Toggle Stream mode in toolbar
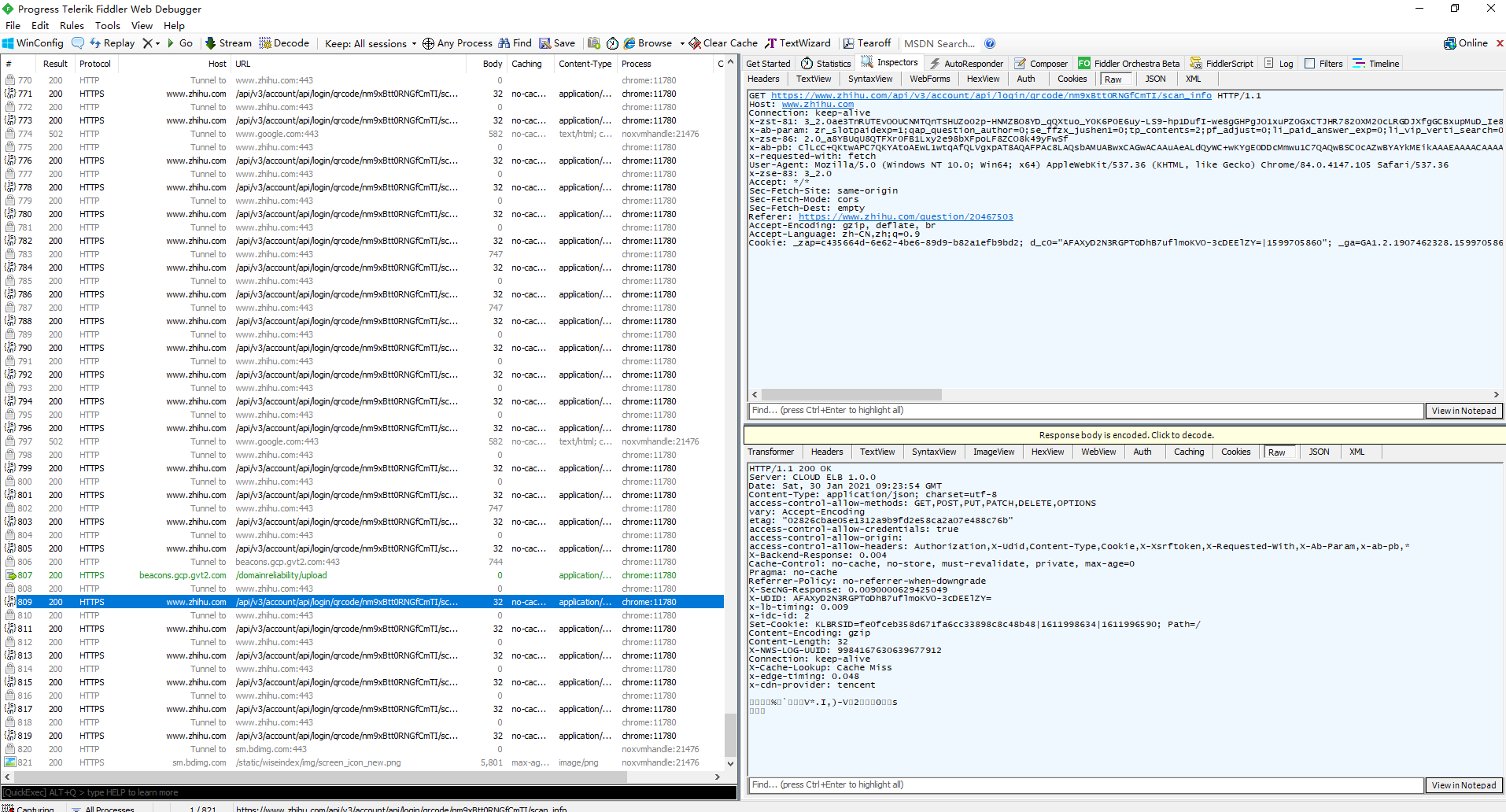This screenshot has height=812, width=1506. (x=228, y=43)
